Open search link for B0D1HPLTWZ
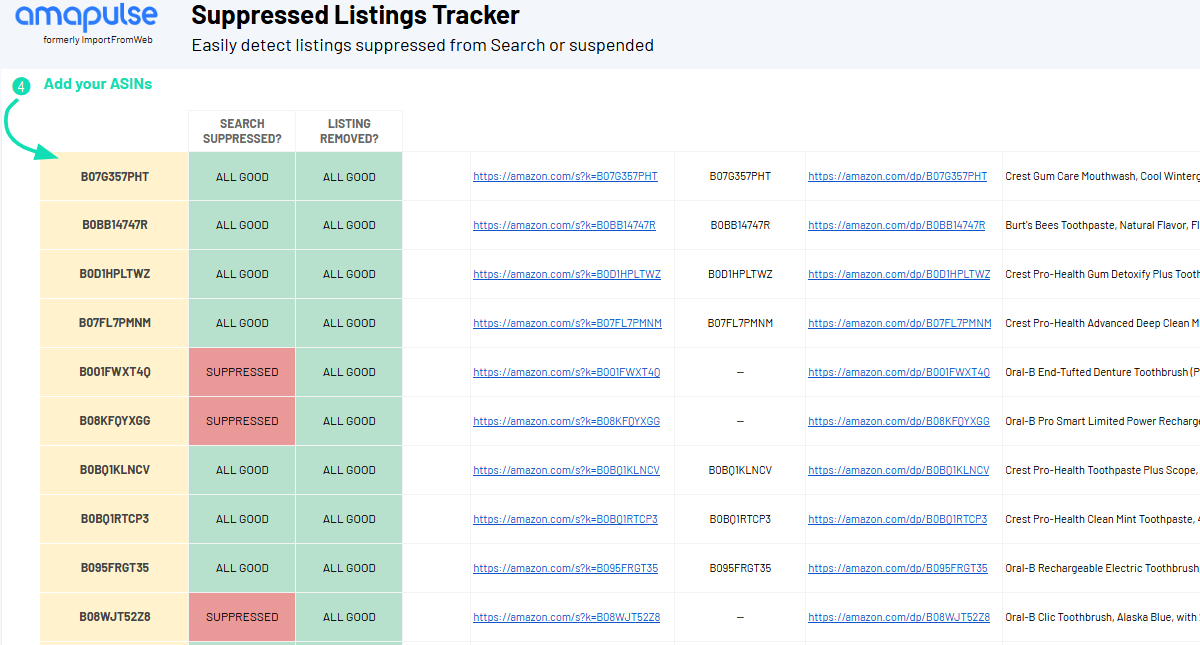The height and width of the screenshot is (645, 1200). point(567,275)
